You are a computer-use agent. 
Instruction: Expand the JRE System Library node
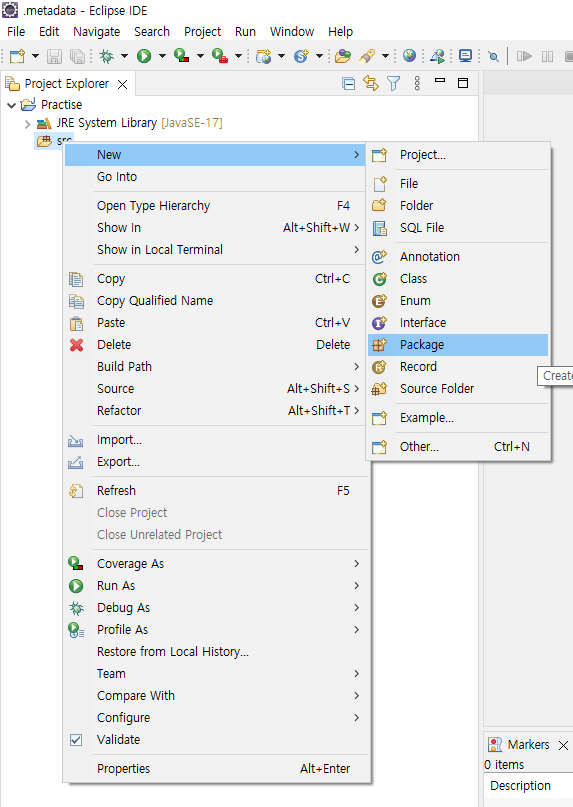pos(27,124)
